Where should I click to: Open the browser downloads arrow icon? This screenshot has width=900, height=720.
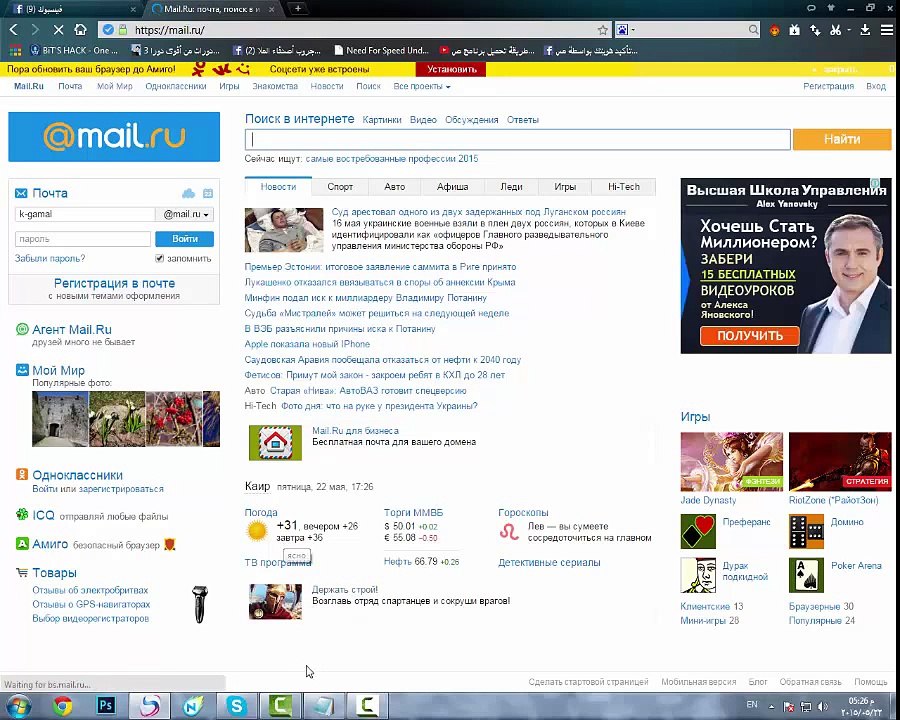[865, 30]
